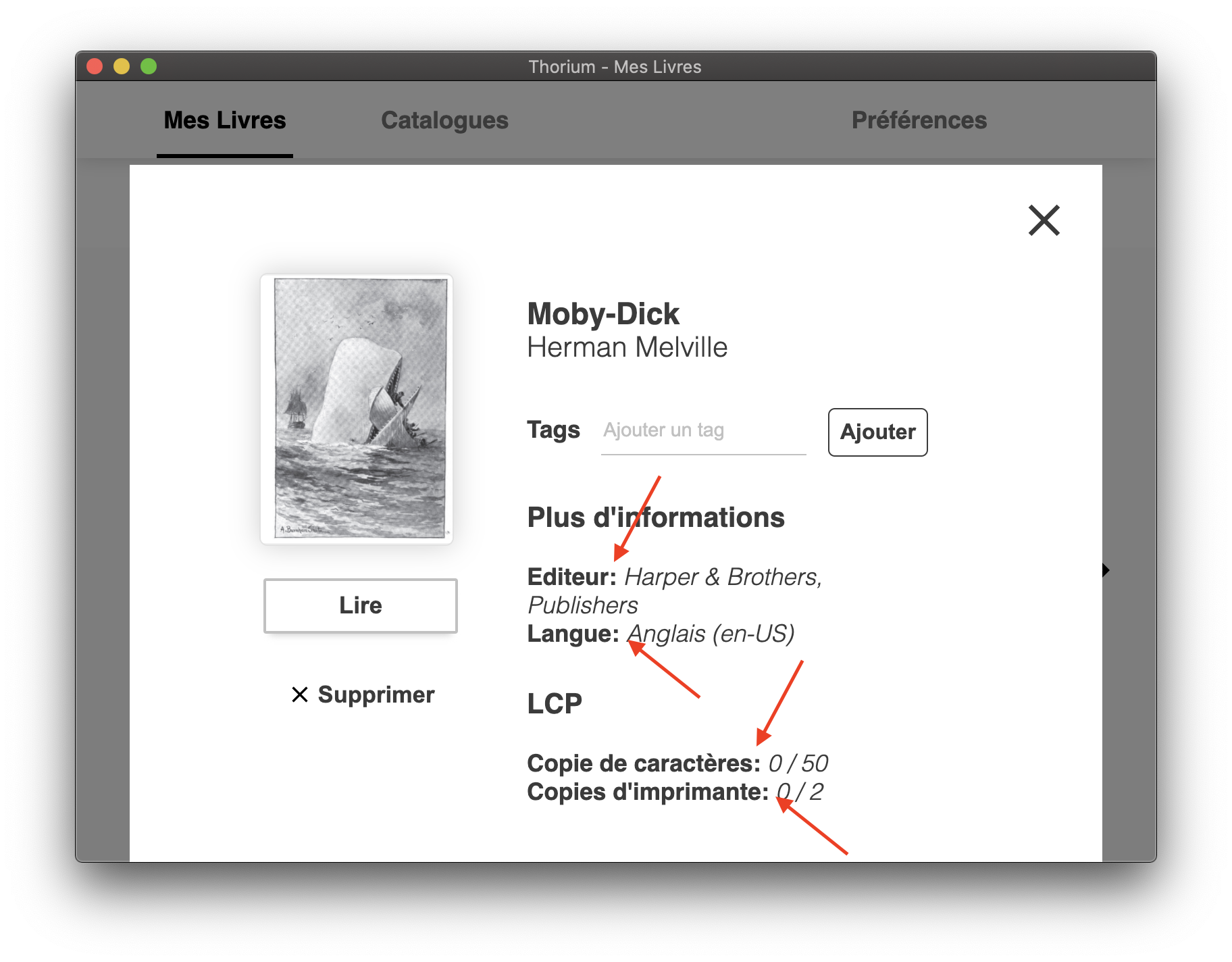
Task: Click the 'Copies d'imprimante' value 0 / 2
Action: point(800,792)
